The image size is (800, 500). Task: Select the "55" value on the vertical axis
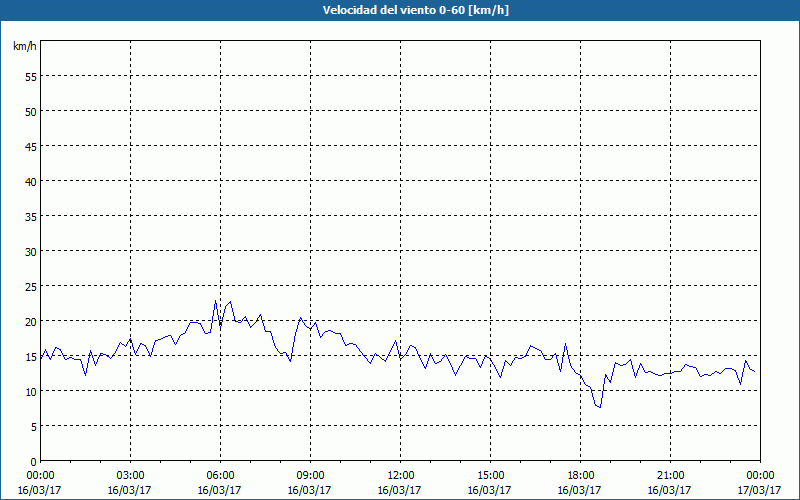point(31,78)
